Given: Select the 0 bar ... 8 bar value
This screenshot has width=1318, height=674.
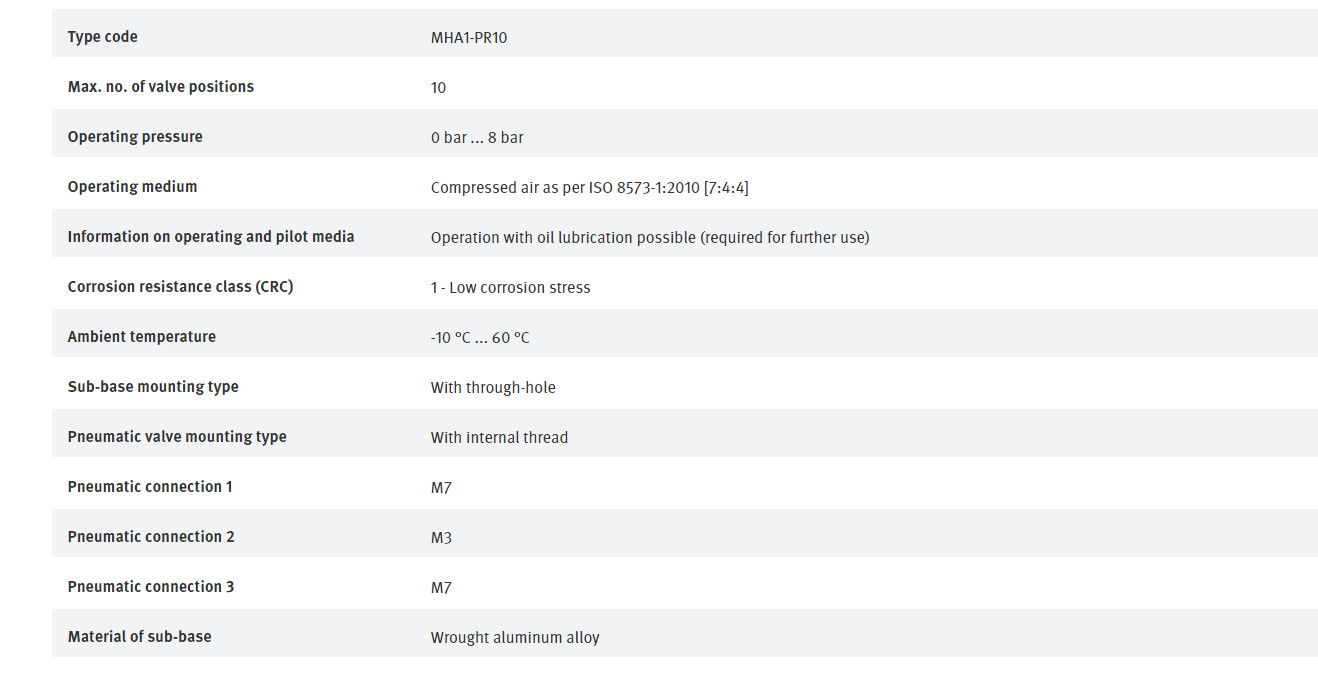Looking at the screenshot, I should tap(477, 138).
